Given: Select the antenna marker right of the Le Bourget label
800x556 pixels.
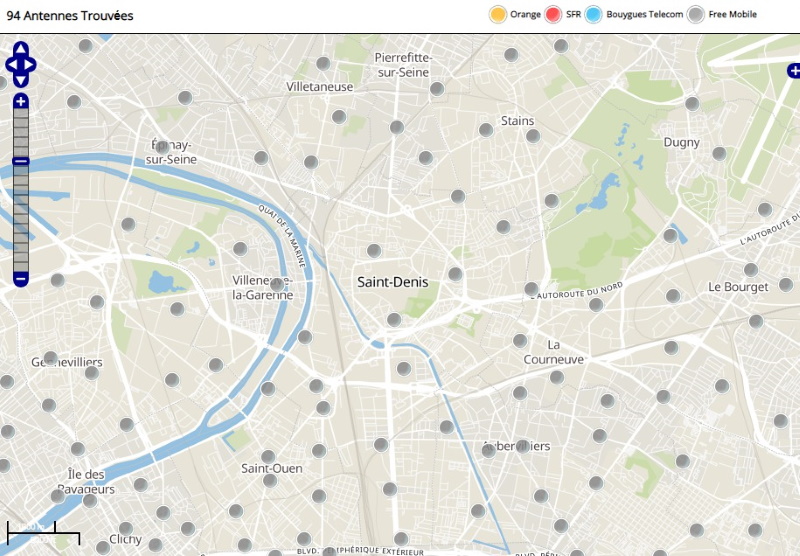Looking at the screenshot, I should [x=786, y=285].
